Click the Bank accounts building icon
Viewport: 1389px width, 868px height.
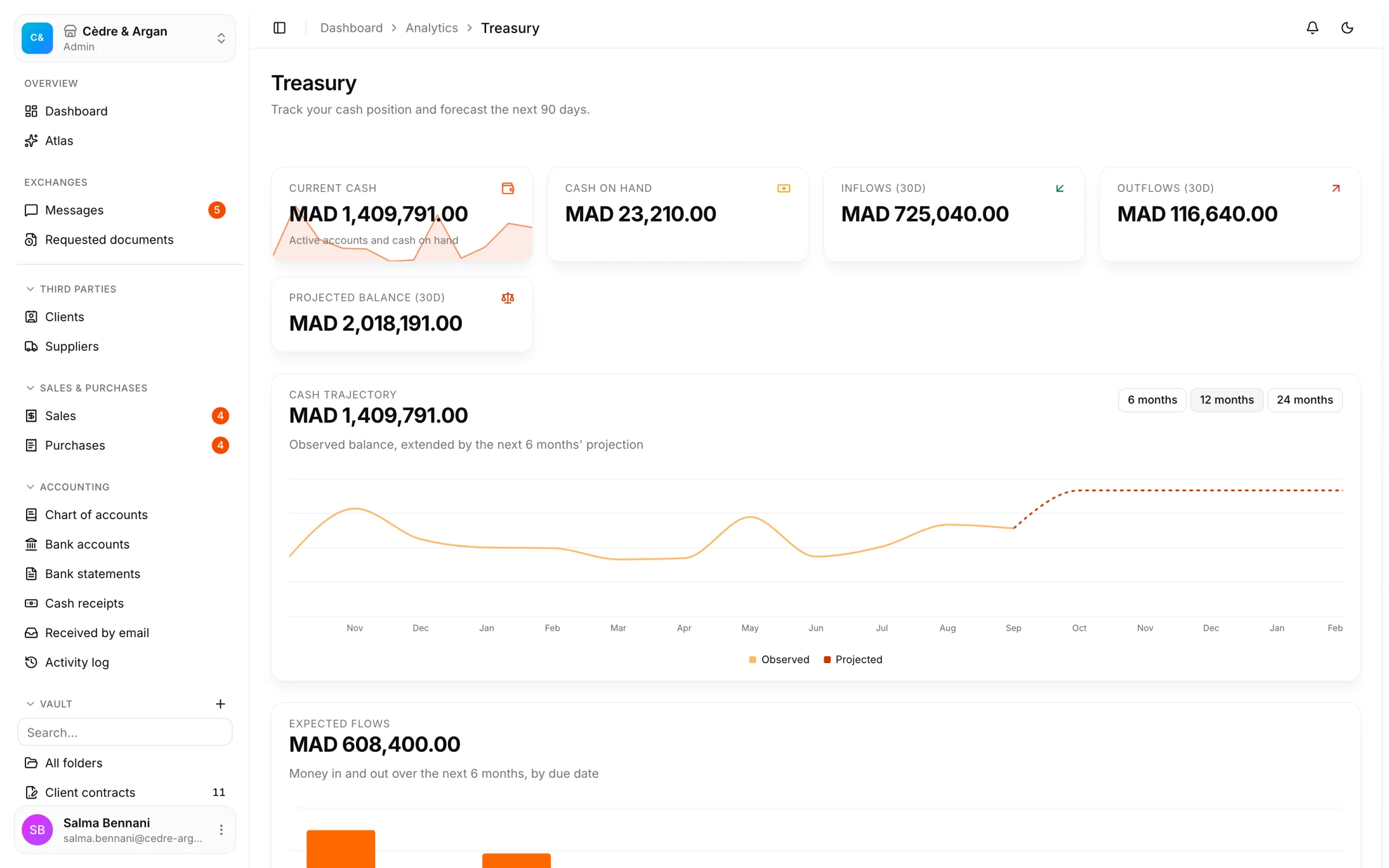[x=31, y=544]
